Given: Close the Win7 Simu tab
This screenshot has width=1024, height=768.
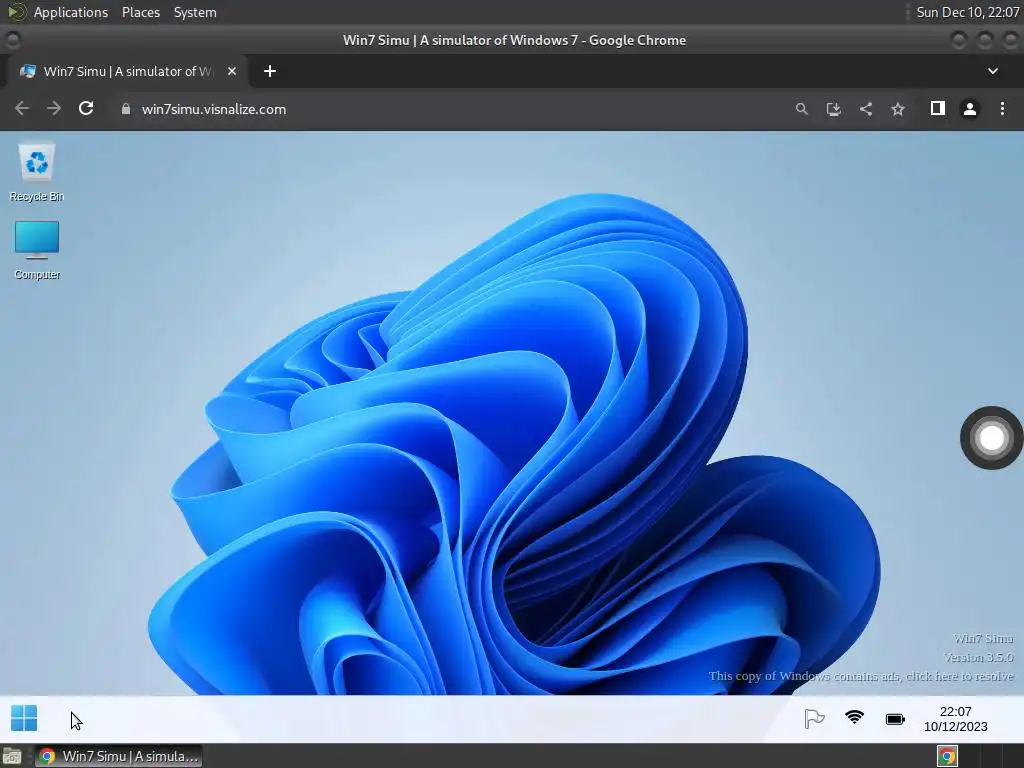Looking at the screenshot, I should coord(232,71).
